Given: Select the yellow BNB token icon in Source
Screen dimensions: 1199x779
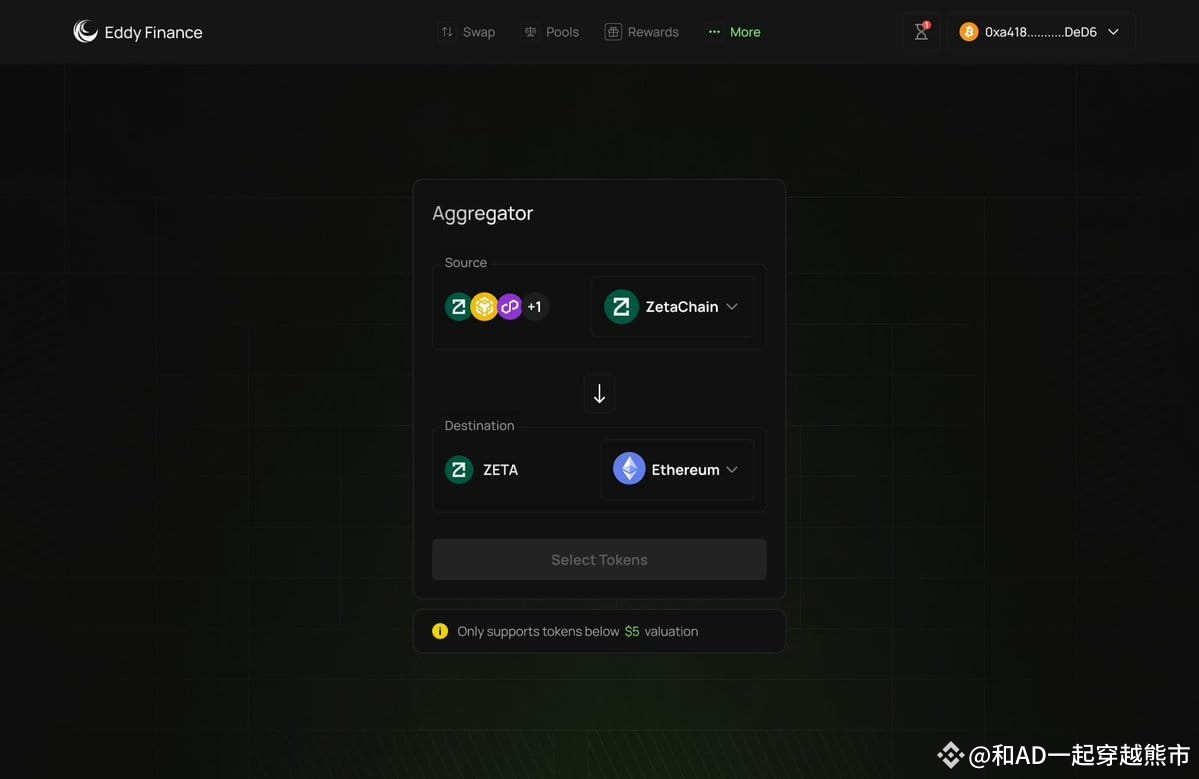Looking at the screenshot, I should click(484, 307).
